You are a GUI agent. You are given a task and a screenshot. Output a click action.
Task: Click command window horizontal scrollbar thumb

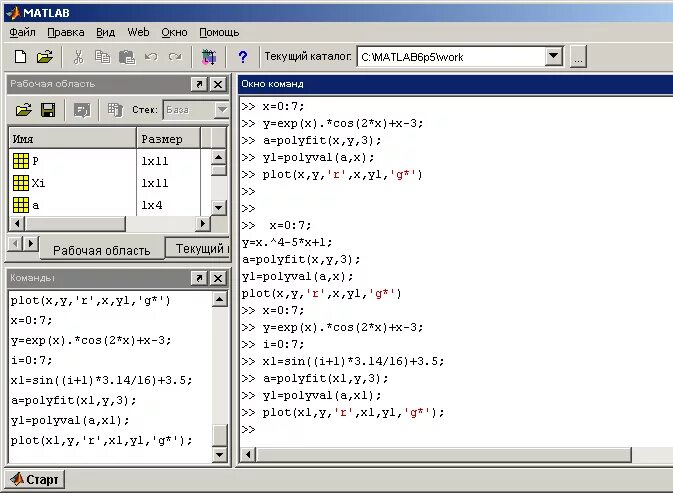(x=444, y=454)
